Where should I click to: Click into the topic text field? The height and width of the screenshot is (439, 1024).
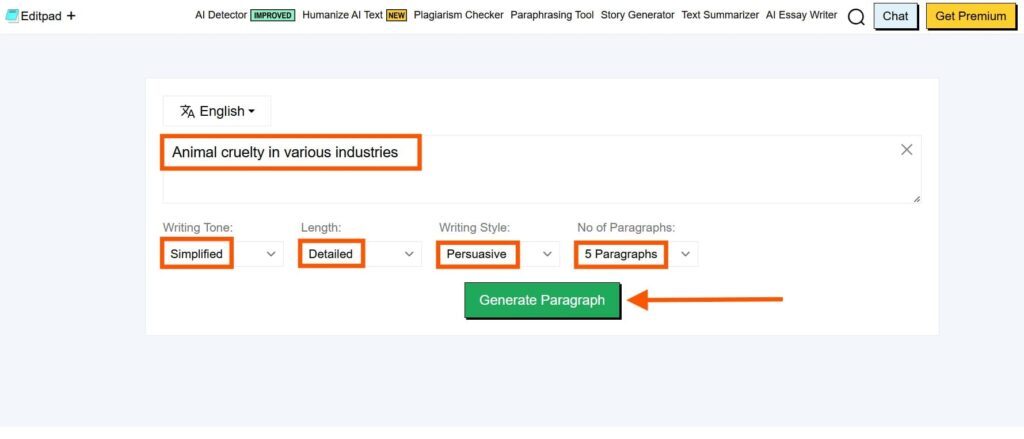(x=542, y=169)
